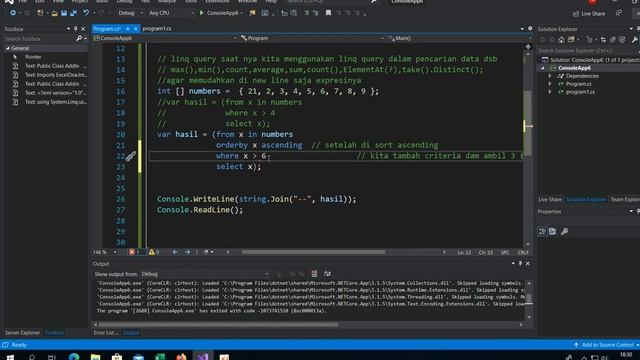The image size is (640, 360).
Task: Click the Open File folder icon
Action: click(x=54, y=13)
